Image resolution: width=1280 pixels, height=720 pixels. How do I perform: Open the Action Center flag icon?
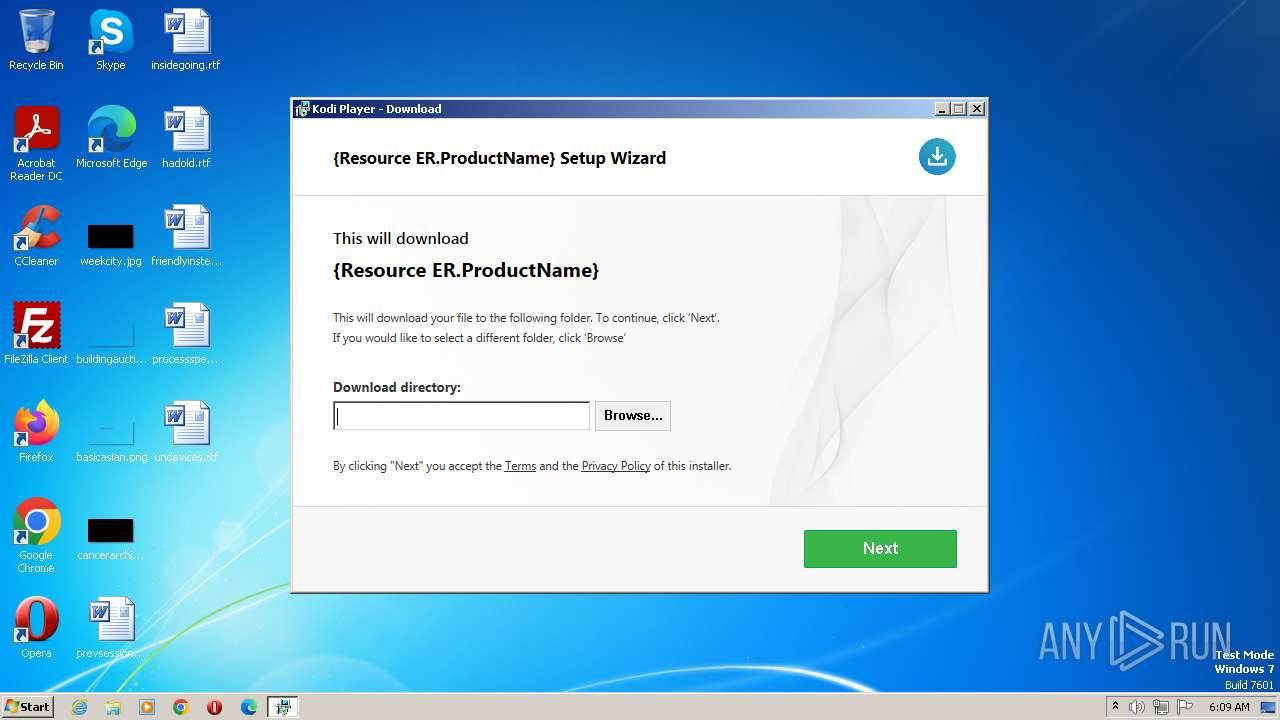click(x=1185, y=707)
